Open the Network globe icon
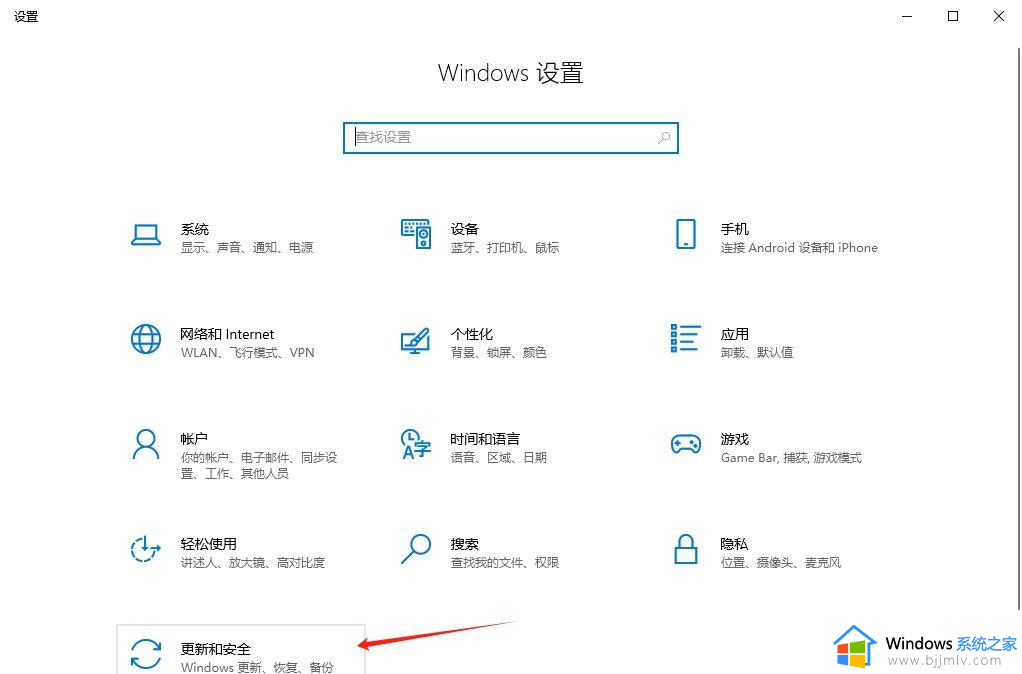The width and height of the screenshot is (1022, 674). tap(145, 339)
